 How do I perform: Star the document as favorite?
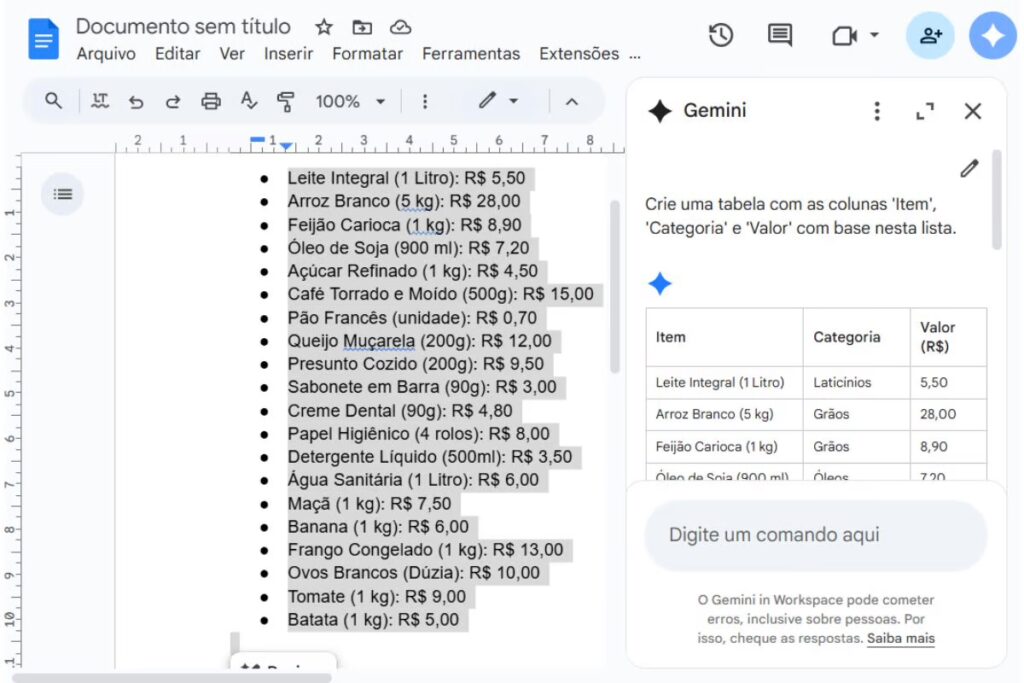tap(324, 27)
